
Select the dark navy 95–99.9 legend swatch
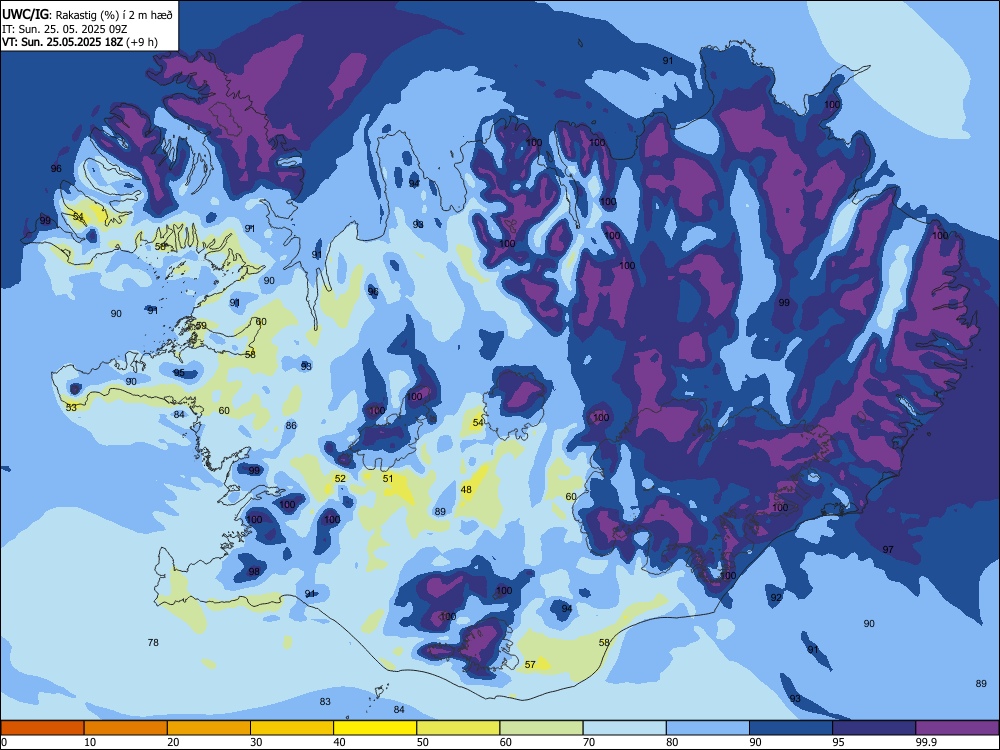click(874, 728)
